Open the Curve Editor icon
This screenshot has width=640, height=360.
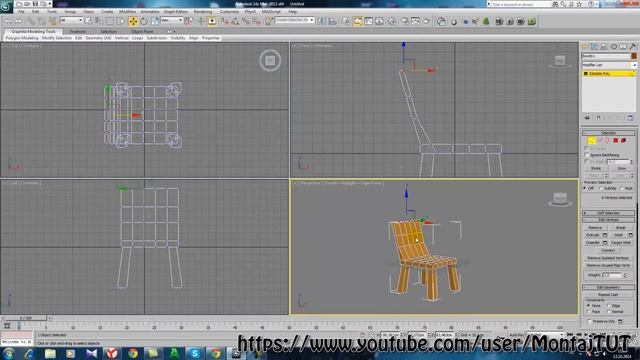click(x=368, y=21)
